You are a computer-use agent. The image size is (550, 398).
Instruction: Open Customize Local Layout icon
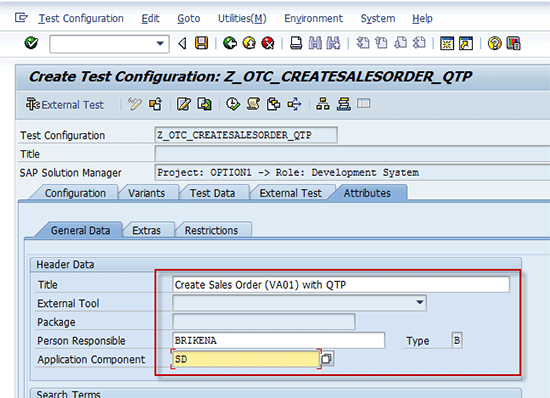click(x=513, y=44)
